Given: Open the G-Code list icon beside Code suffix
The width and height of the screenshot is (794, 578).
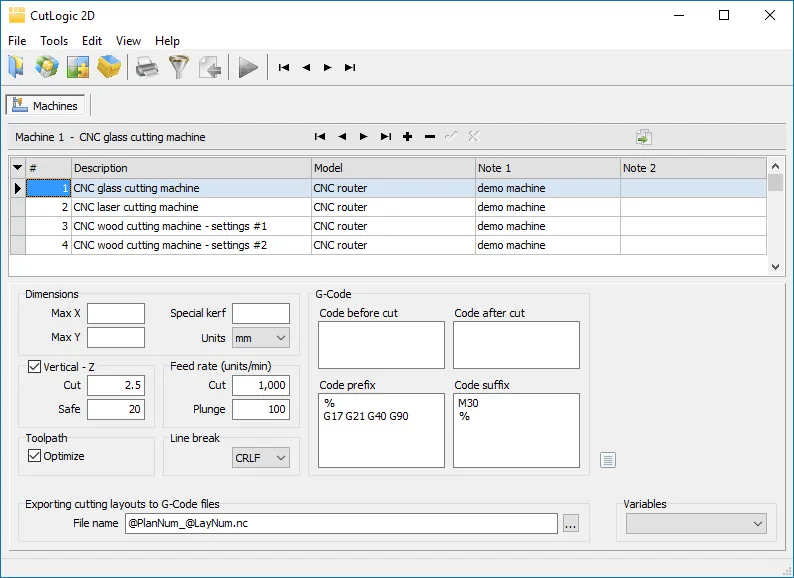Looking at the screenshot, I should click(x=608, y=460).
